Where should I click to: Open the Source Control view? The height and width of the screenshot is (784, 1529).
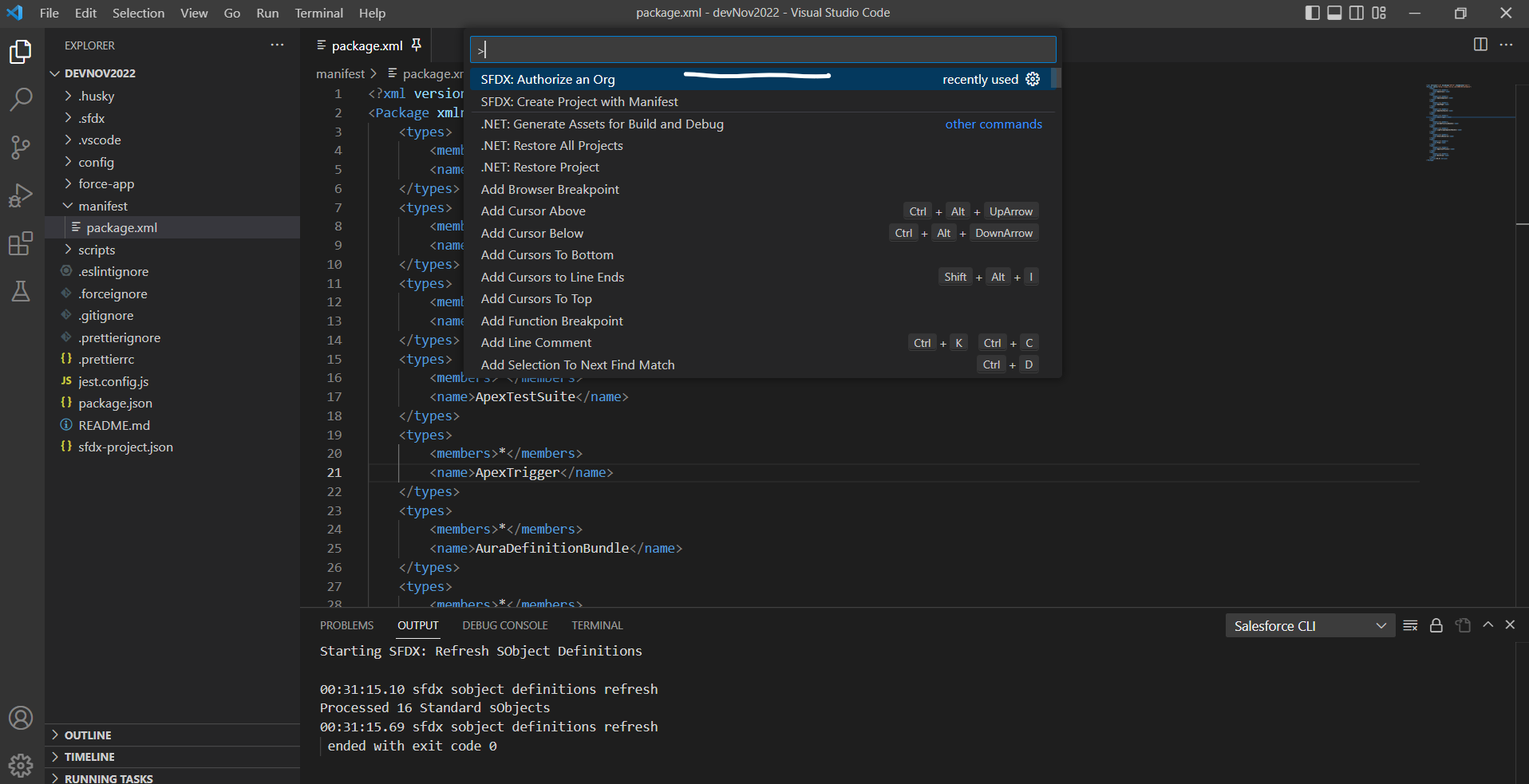[21, 148]
